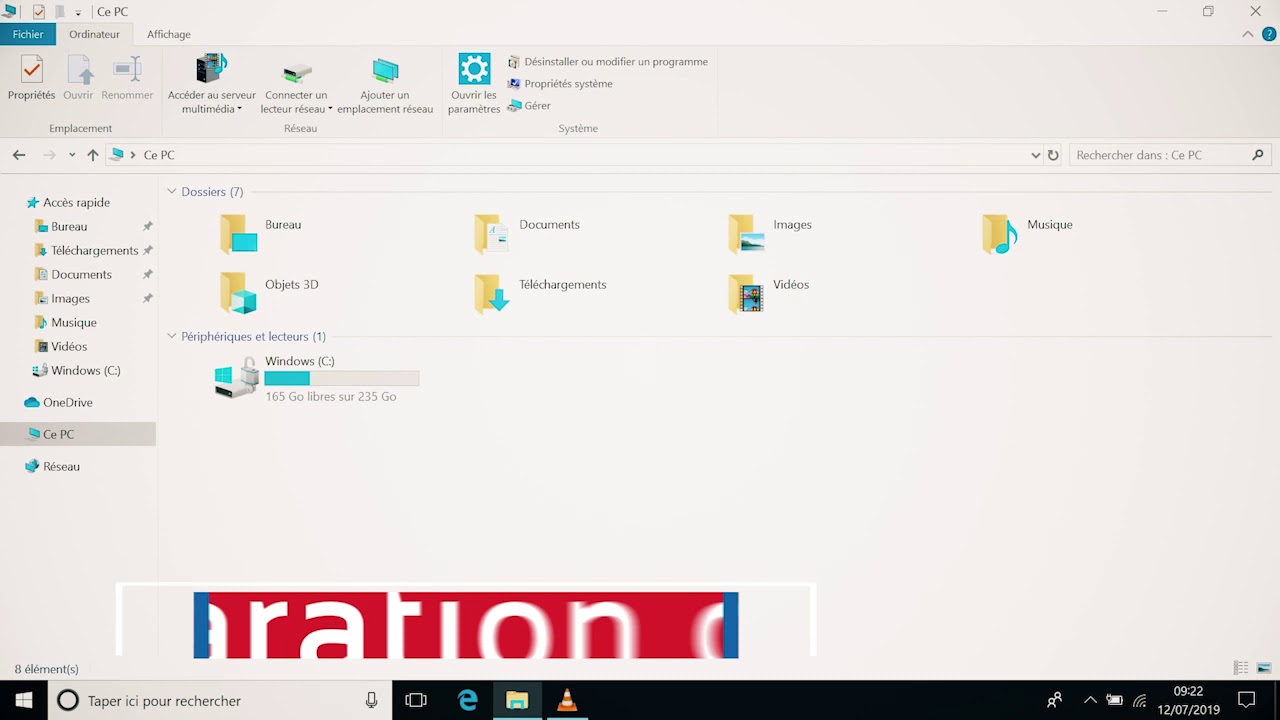The image size is (1280, 720).
Task: Open Wi-Fi network tray icon
Action: click(1140, 701)
